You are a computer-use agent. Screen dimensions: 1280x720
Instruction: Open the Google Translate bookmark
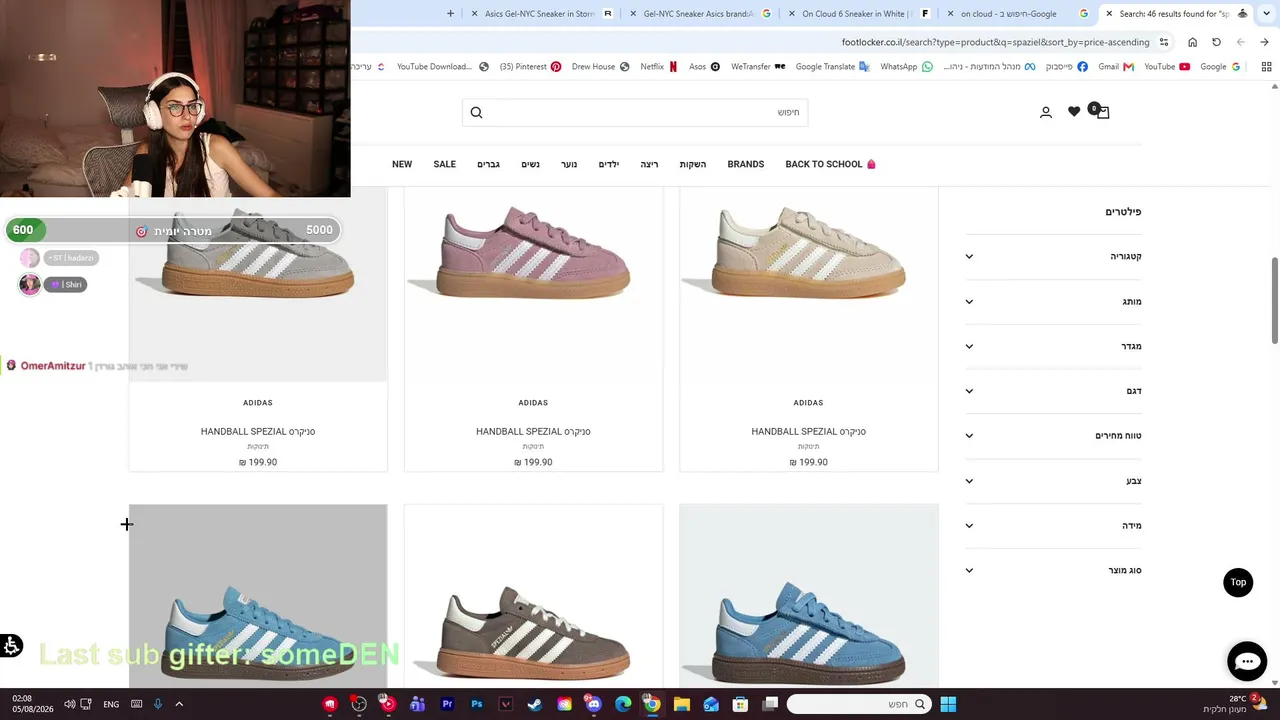pos(833,67)
